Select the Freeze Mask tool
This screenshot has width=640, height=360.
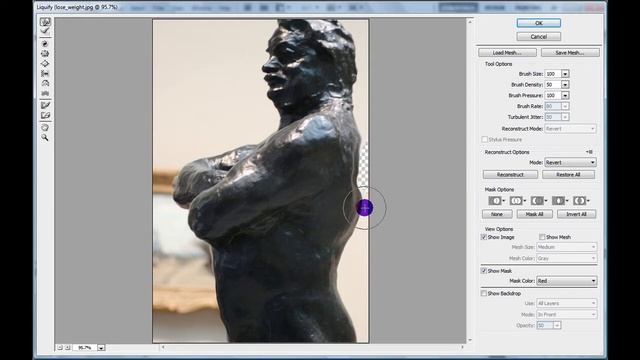click(45, 105)
